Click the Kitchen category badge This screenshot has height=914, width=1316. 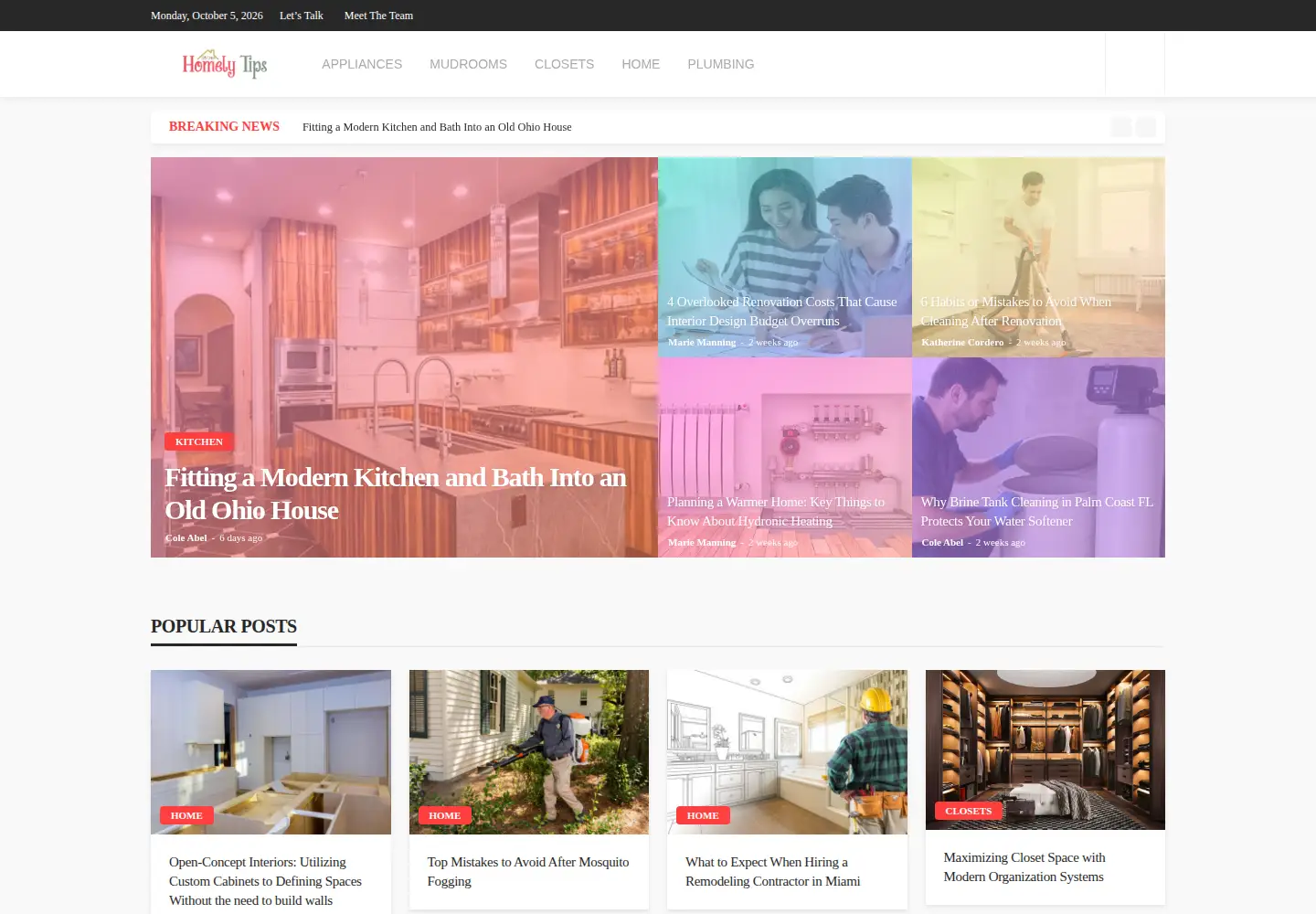pyautogui.click(x=199, y=441)
